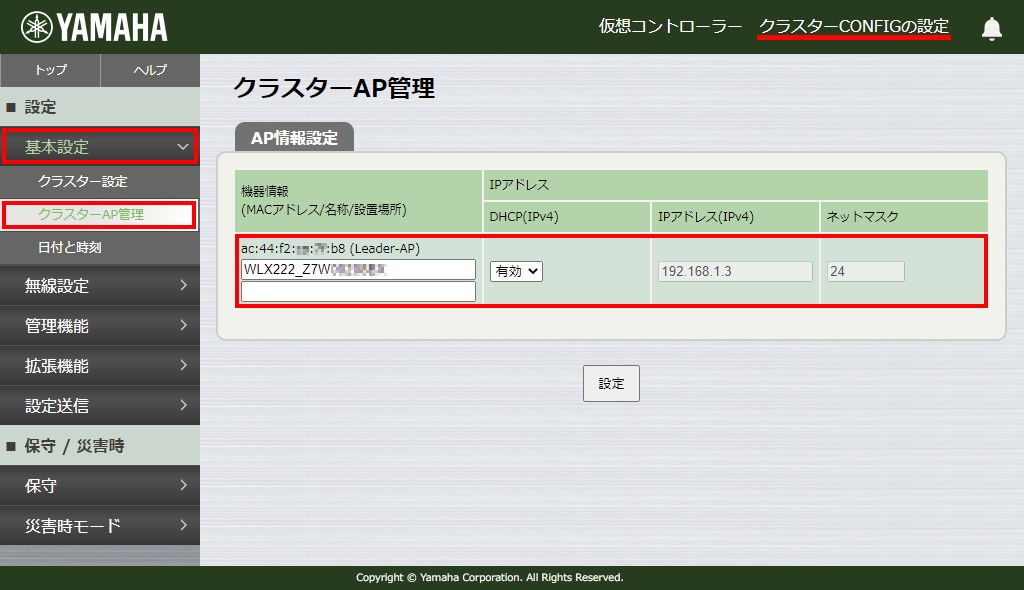Click the empty installation location field
The image size is (1024, 590).
pos(356,292)
